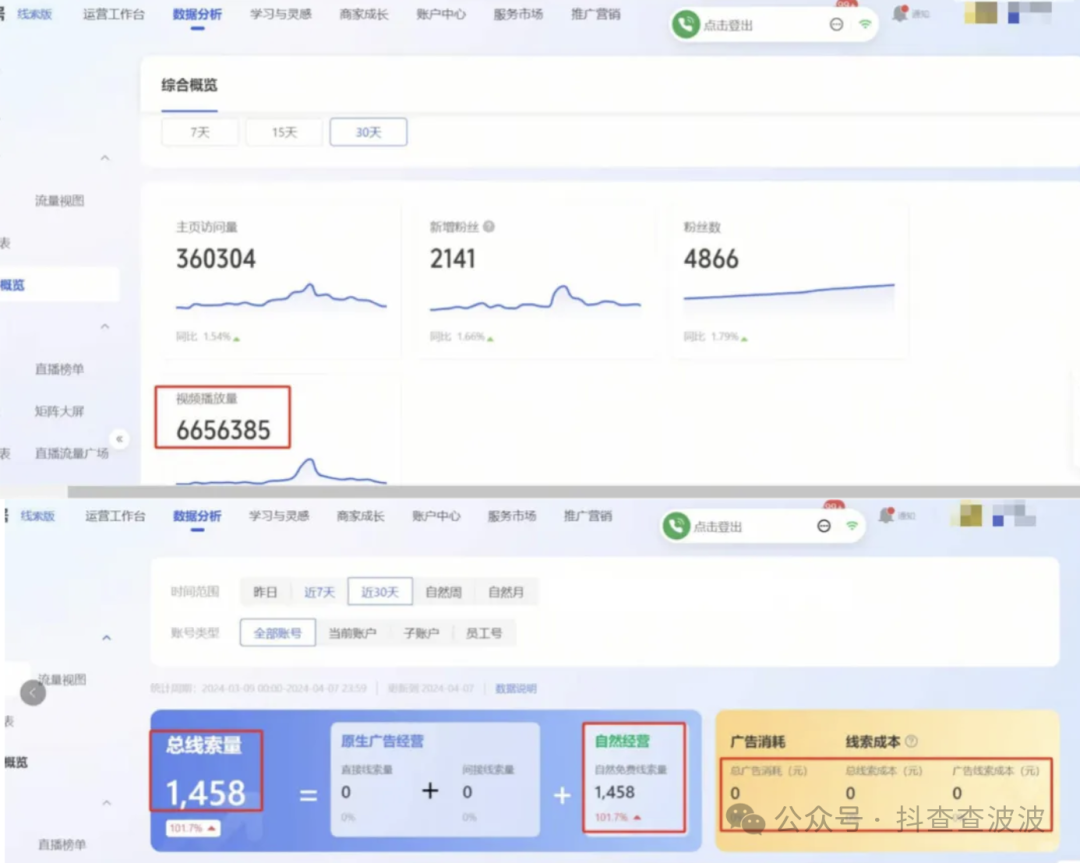1080x863 pixels.
Task: Collapse the sidebar with the double-arrow button
Action: [119, 438]
